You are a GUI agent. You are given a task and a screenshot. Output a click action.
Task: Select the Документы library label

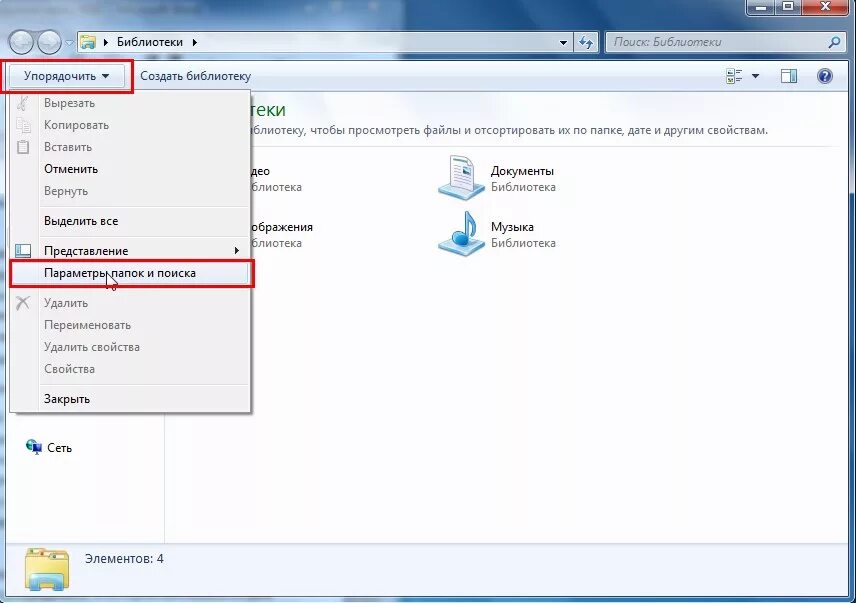[x=522, y=171]
